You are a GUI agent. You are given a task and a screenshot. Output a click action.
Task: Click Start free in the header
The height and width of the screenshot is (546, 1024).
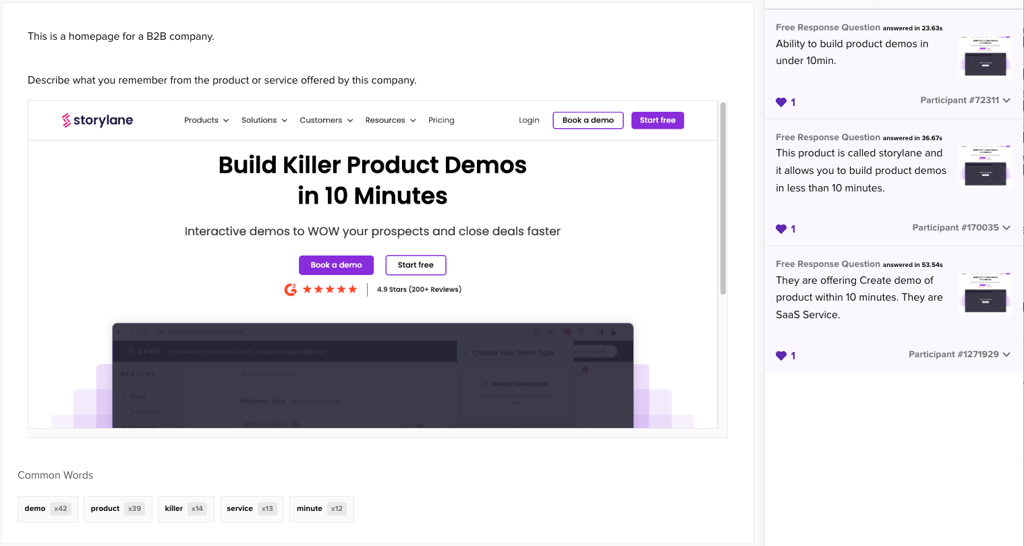pyautogui.click(x=658, y=120)
